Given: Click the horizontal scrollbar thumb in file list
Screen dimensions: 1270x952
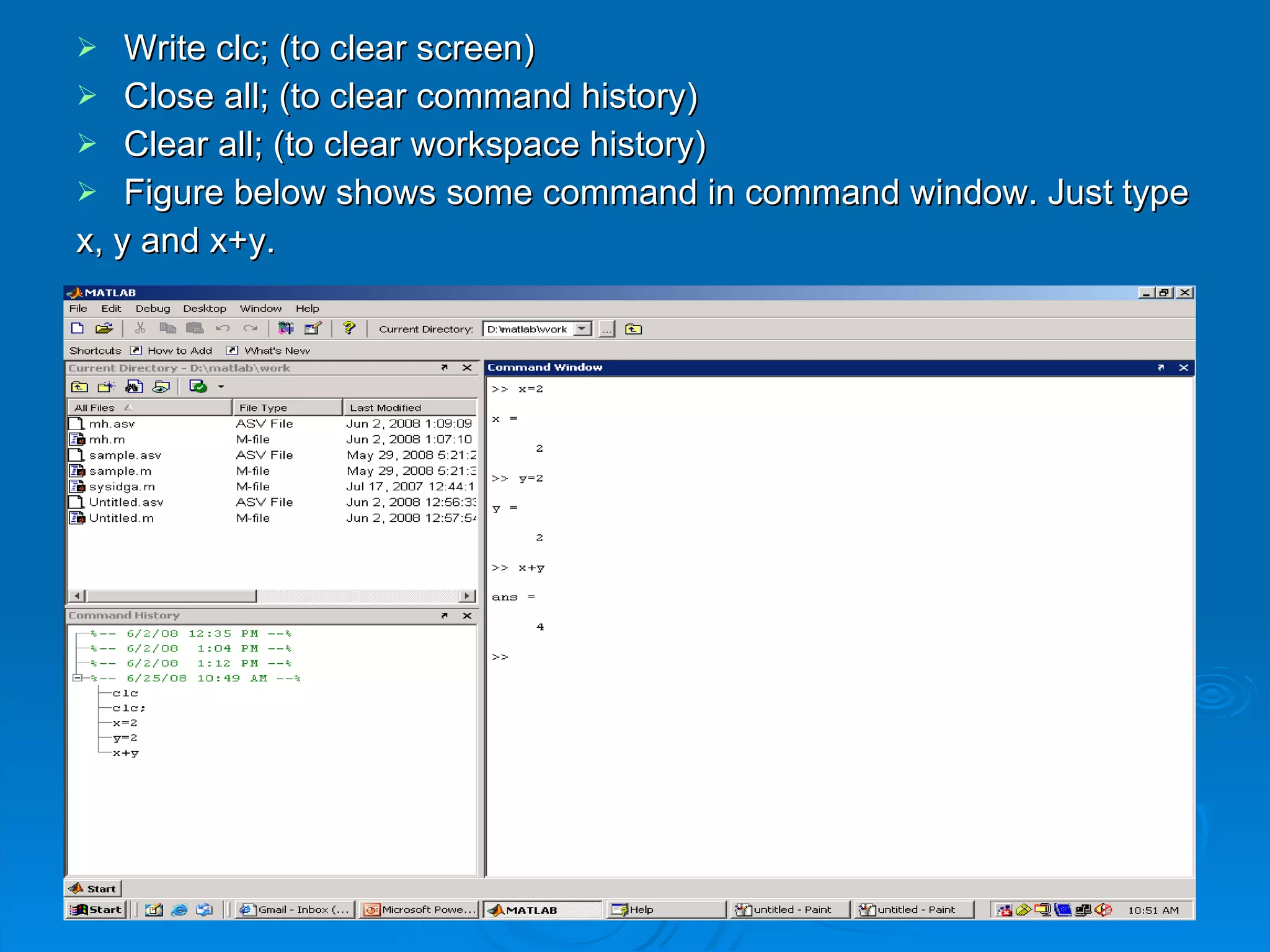Looking at the screenshot, I should pos(171,596).
